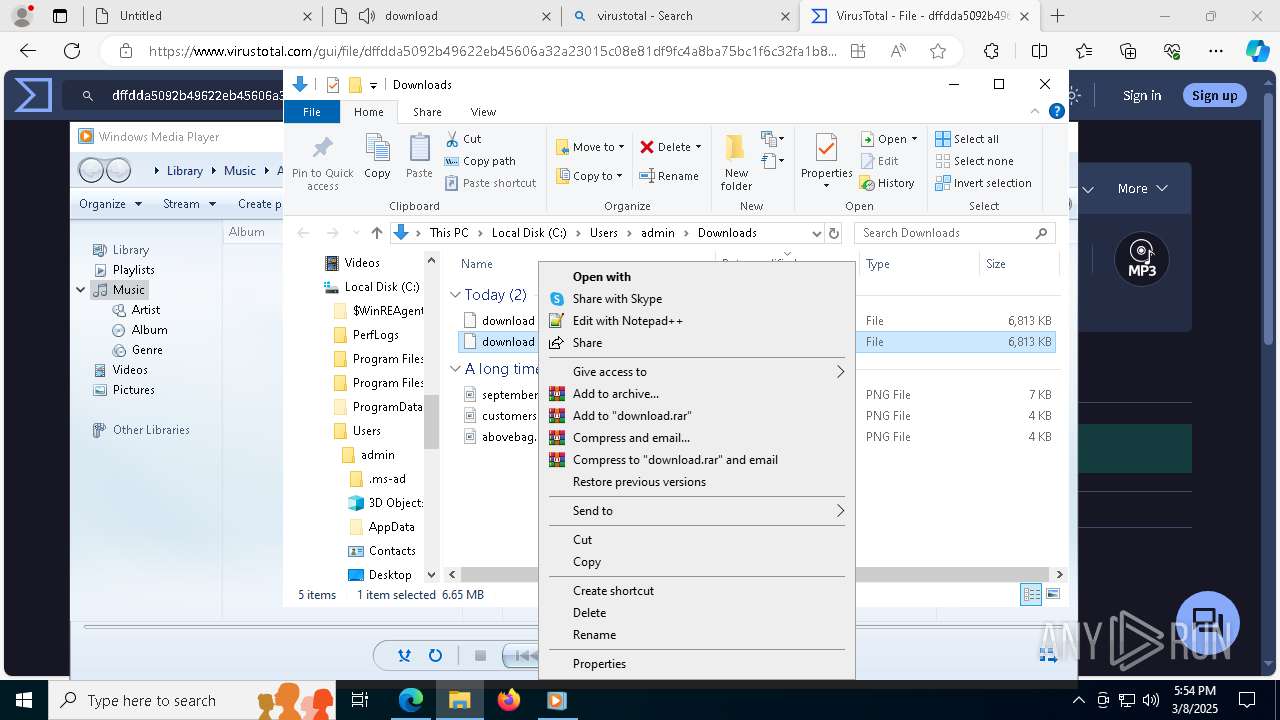Open Firefox from the taskbar
1280x720 pixels.
tap(508, 700)
